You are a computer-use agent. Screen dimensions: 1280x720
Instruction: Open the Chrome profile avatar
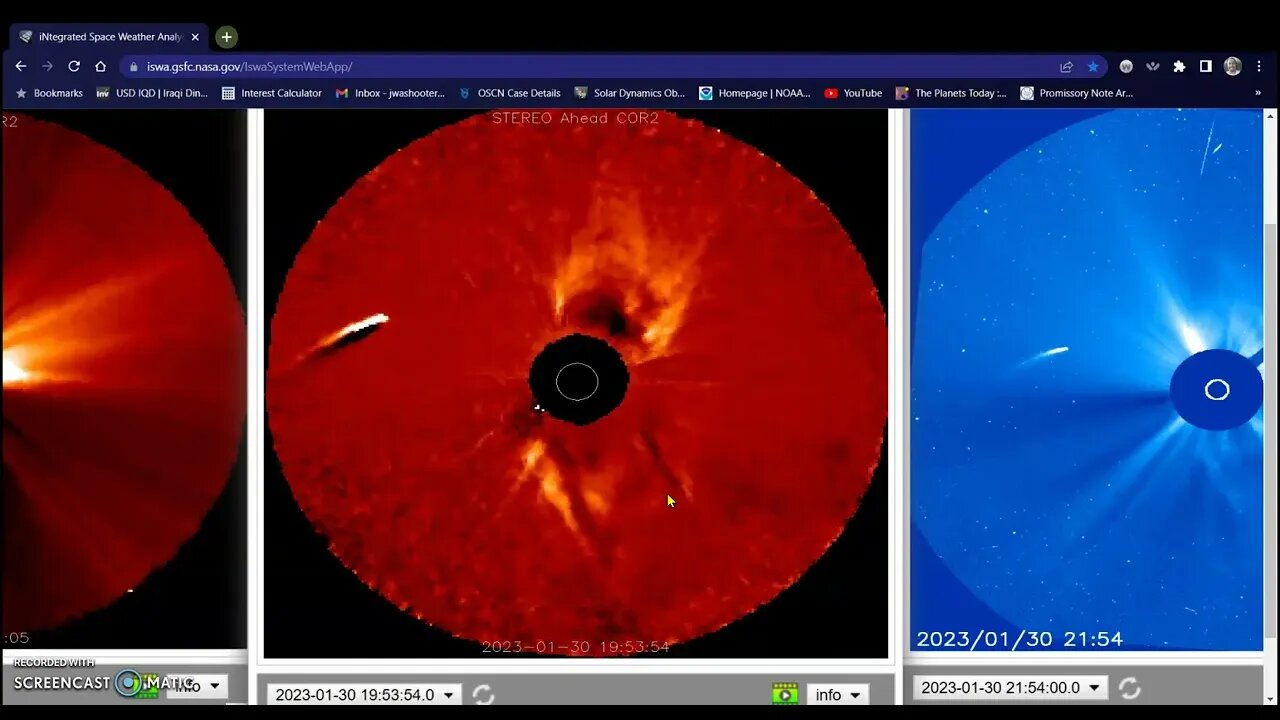1233,67
